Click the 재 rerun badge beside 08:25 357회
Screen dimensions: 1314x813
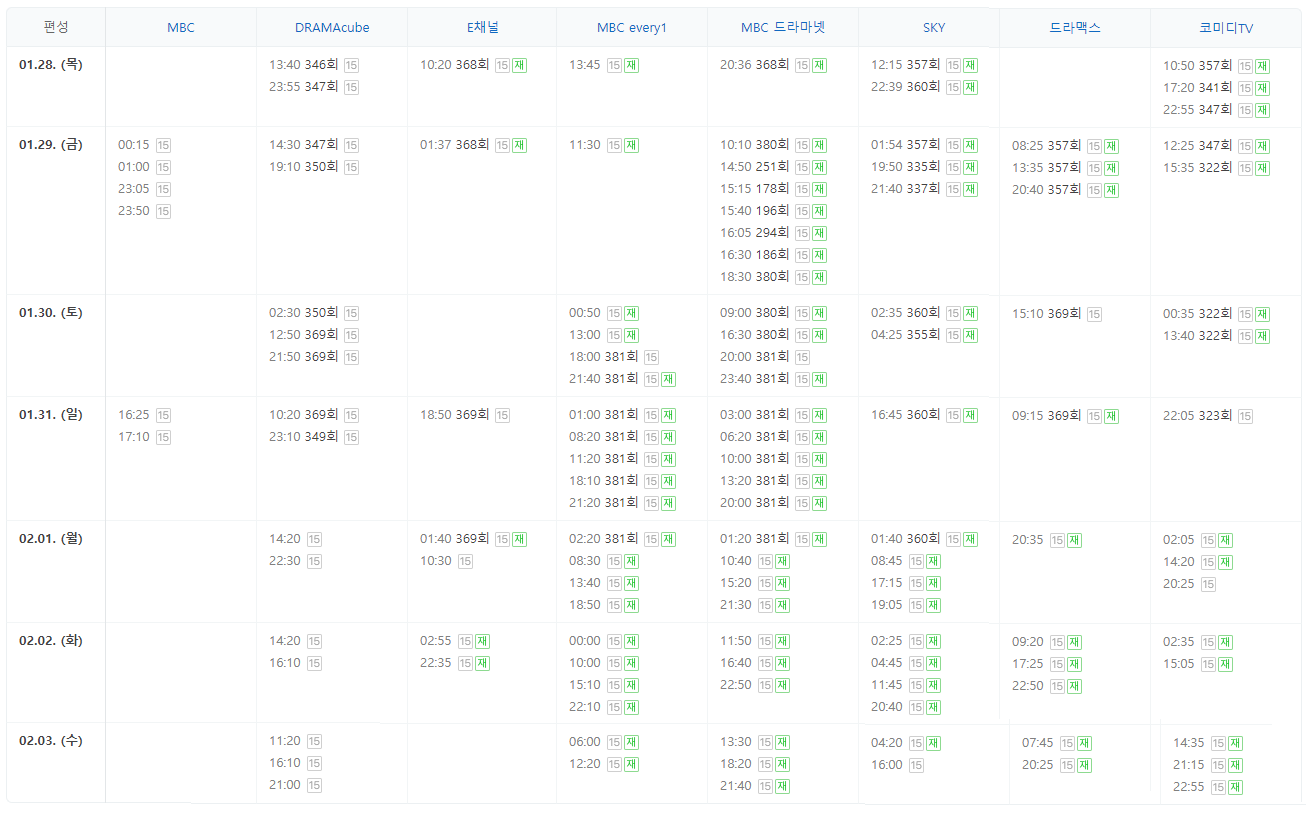pyautogui.click(x=1111, y=146)
